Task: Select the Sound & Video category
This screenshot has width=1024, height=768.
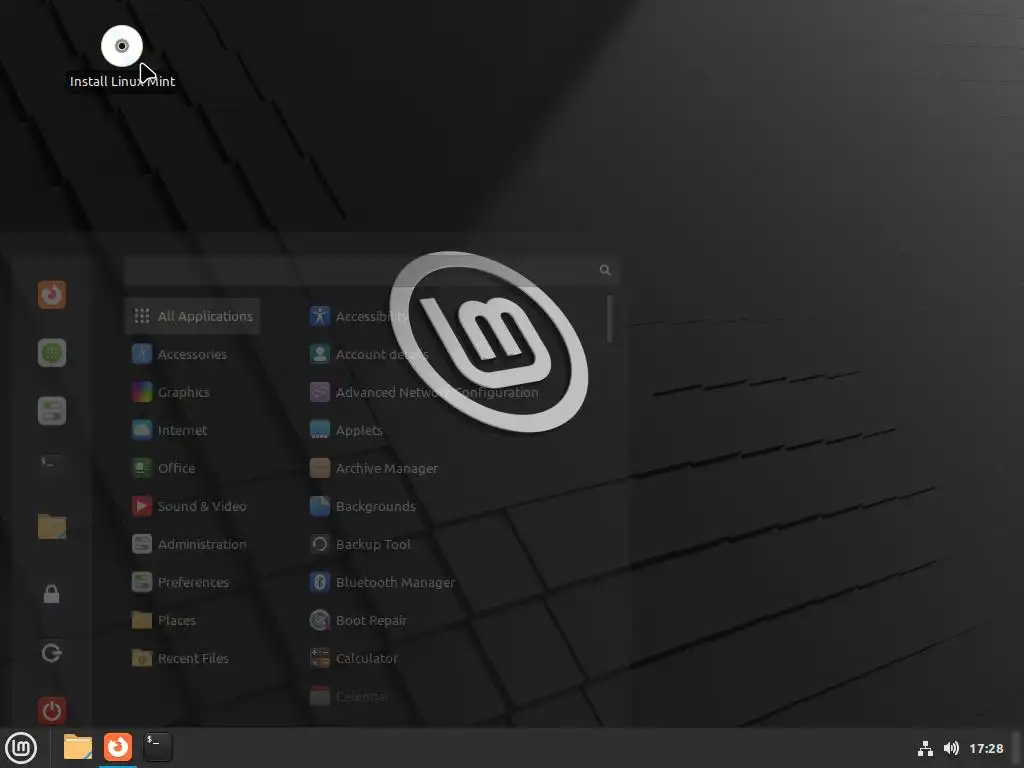Action: coord(192,506)
